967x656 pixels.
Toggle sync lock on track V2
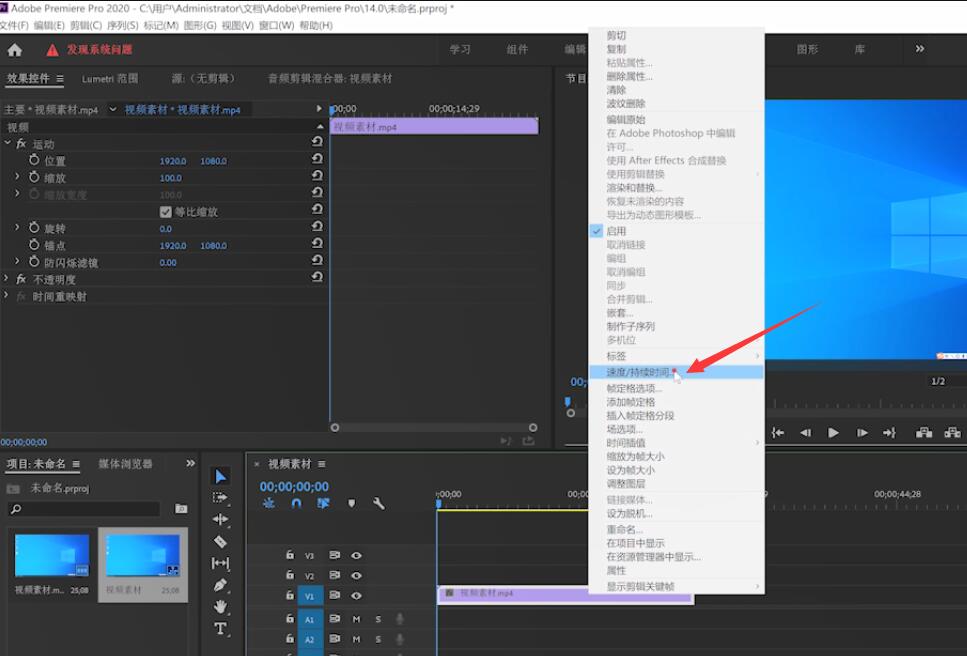[334, 575]
